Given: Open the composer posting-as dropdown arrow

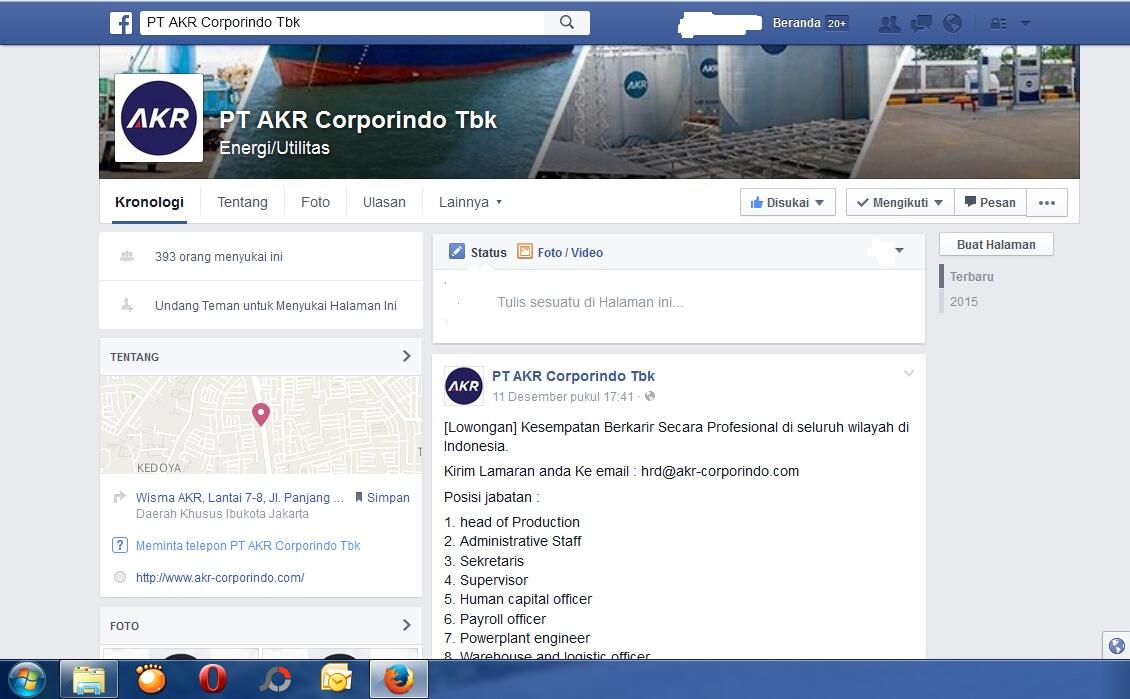Looking at the screenshot, I should coord(899,250).
